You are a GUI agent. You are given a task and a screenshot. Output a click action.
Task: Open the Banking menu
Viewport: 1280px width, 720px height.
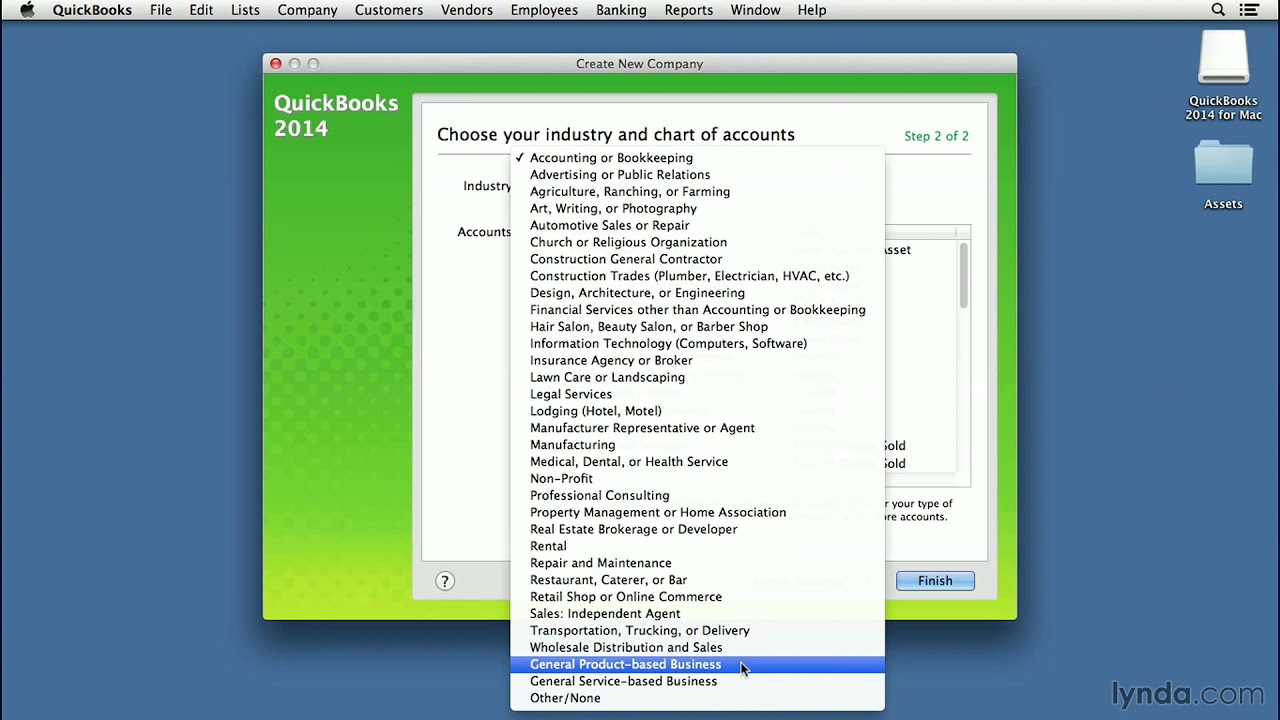[621, 10]
